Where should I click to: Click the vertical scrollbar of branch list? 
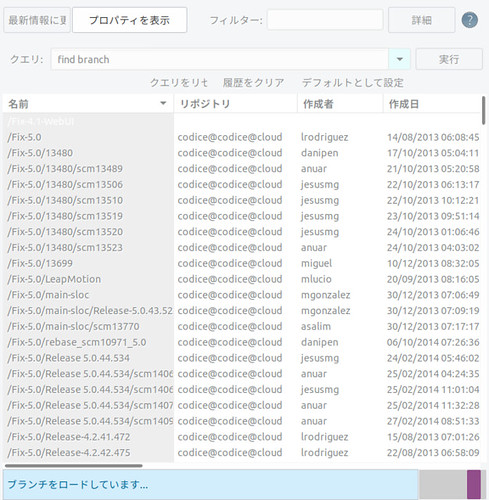pyautogui.click(x=484, y=111)
